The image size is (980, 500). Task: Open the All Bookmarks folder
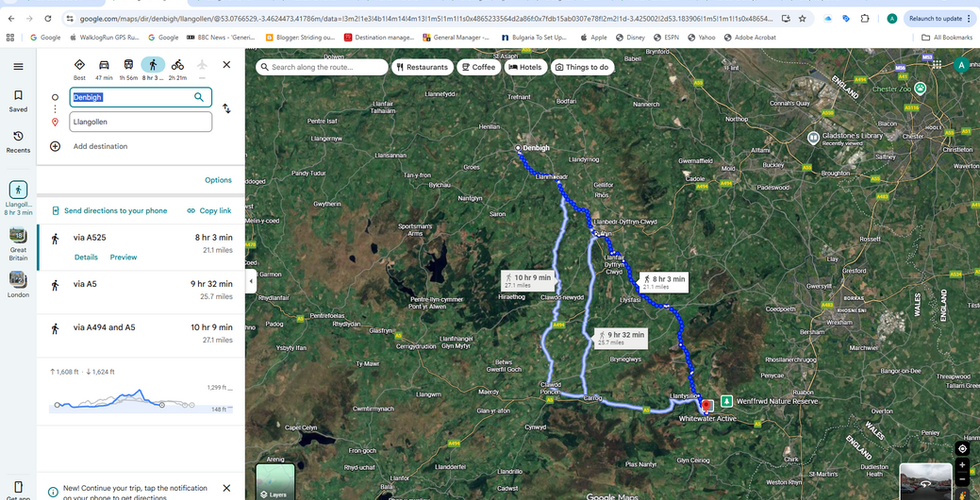pyautogui.click(x=947, y=38)
